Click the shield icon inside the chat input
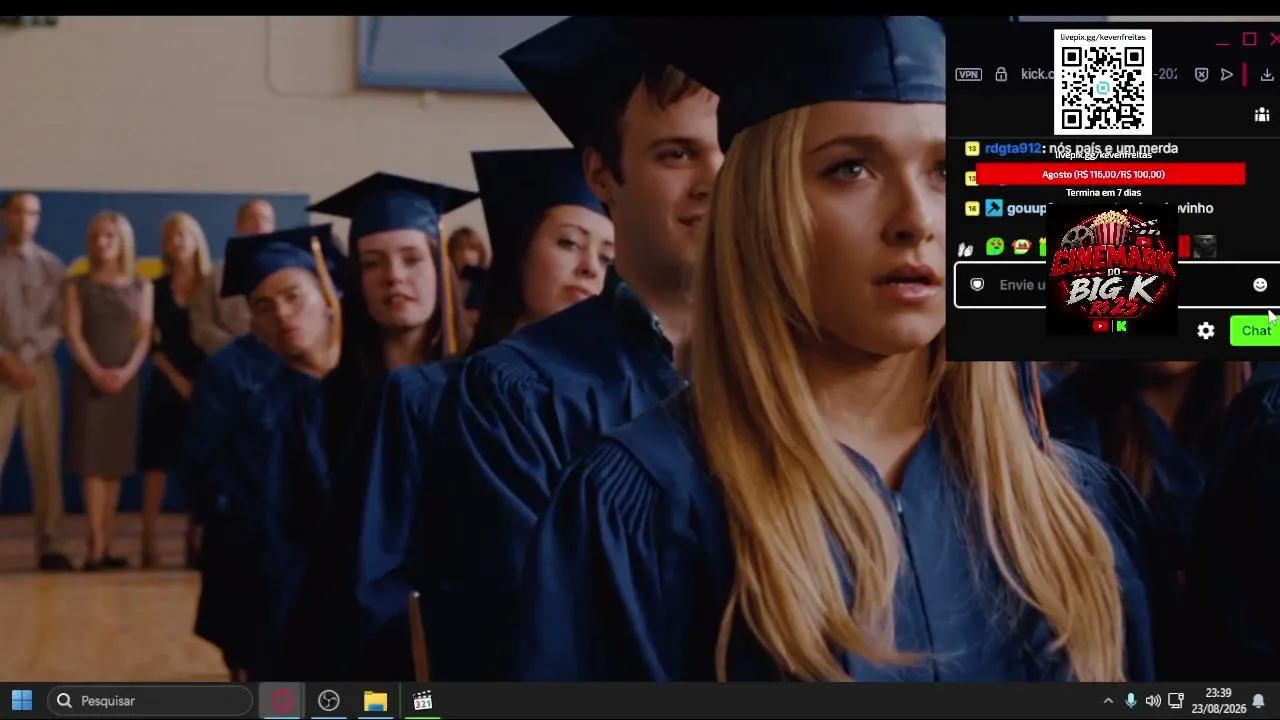The width and height of the screenshot is (1280, 720). coord(977,285)
